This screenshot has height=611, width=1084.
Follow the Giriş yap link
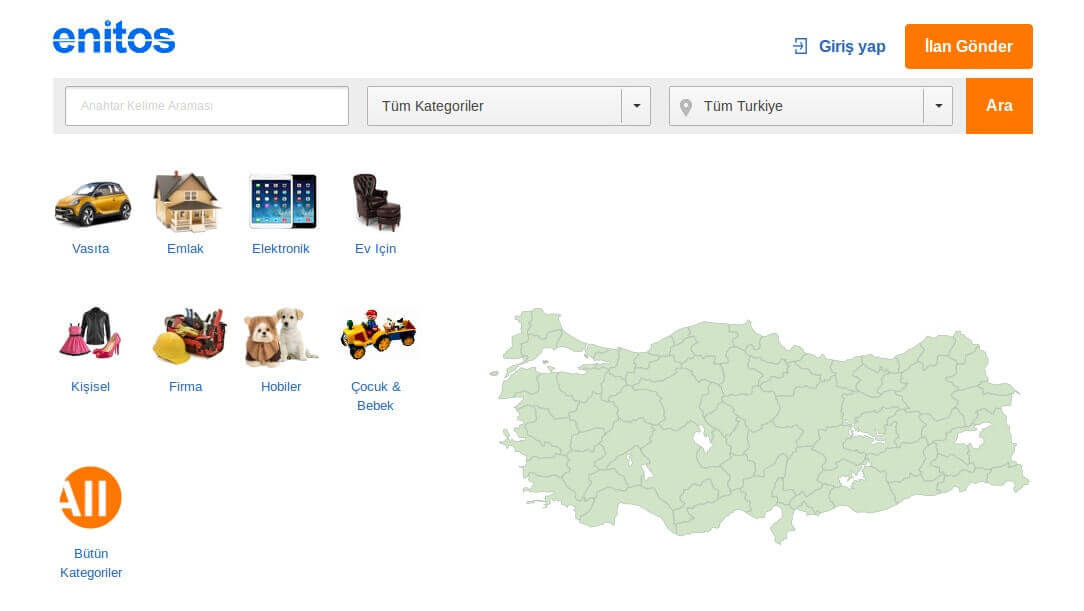click(x=852, y=46)
